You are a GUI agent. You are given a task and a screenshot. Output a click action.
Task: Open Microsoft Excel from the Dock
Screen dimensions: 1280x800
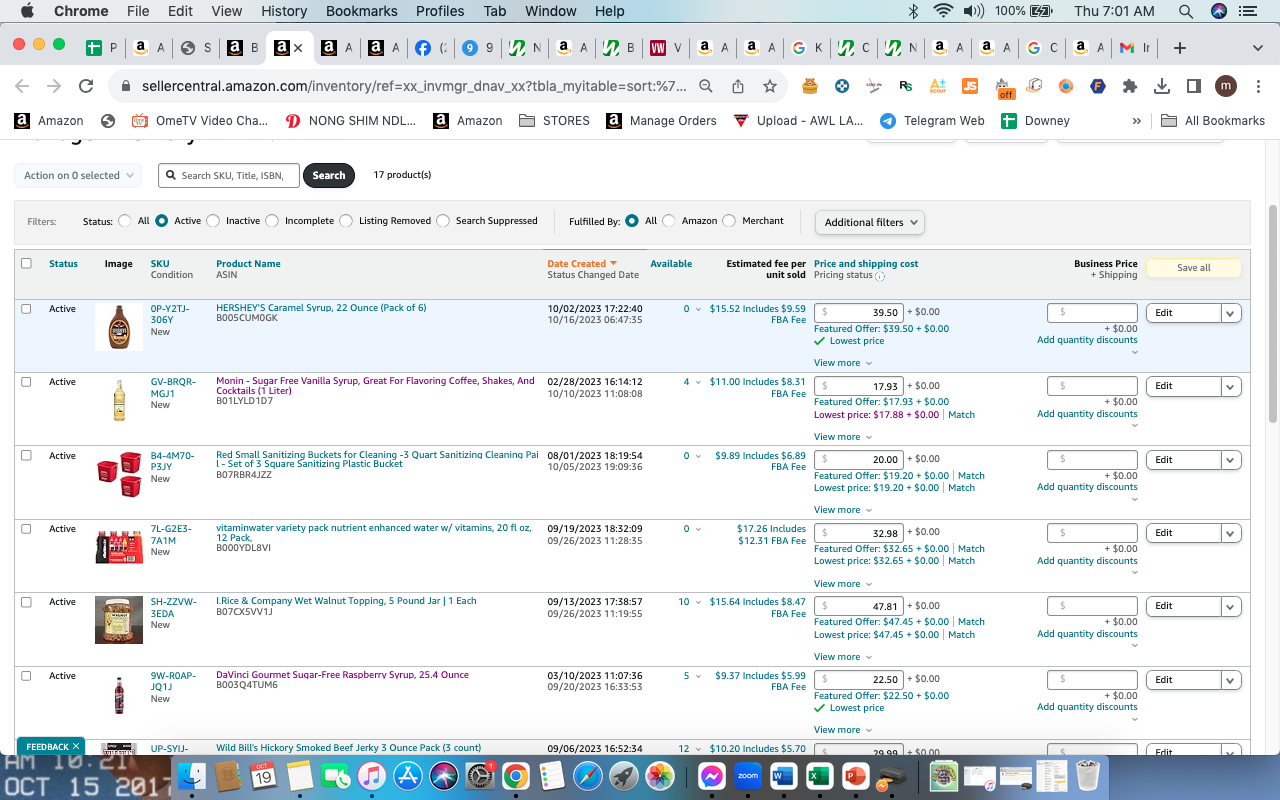pyautogui.click(x=820, y=776)
